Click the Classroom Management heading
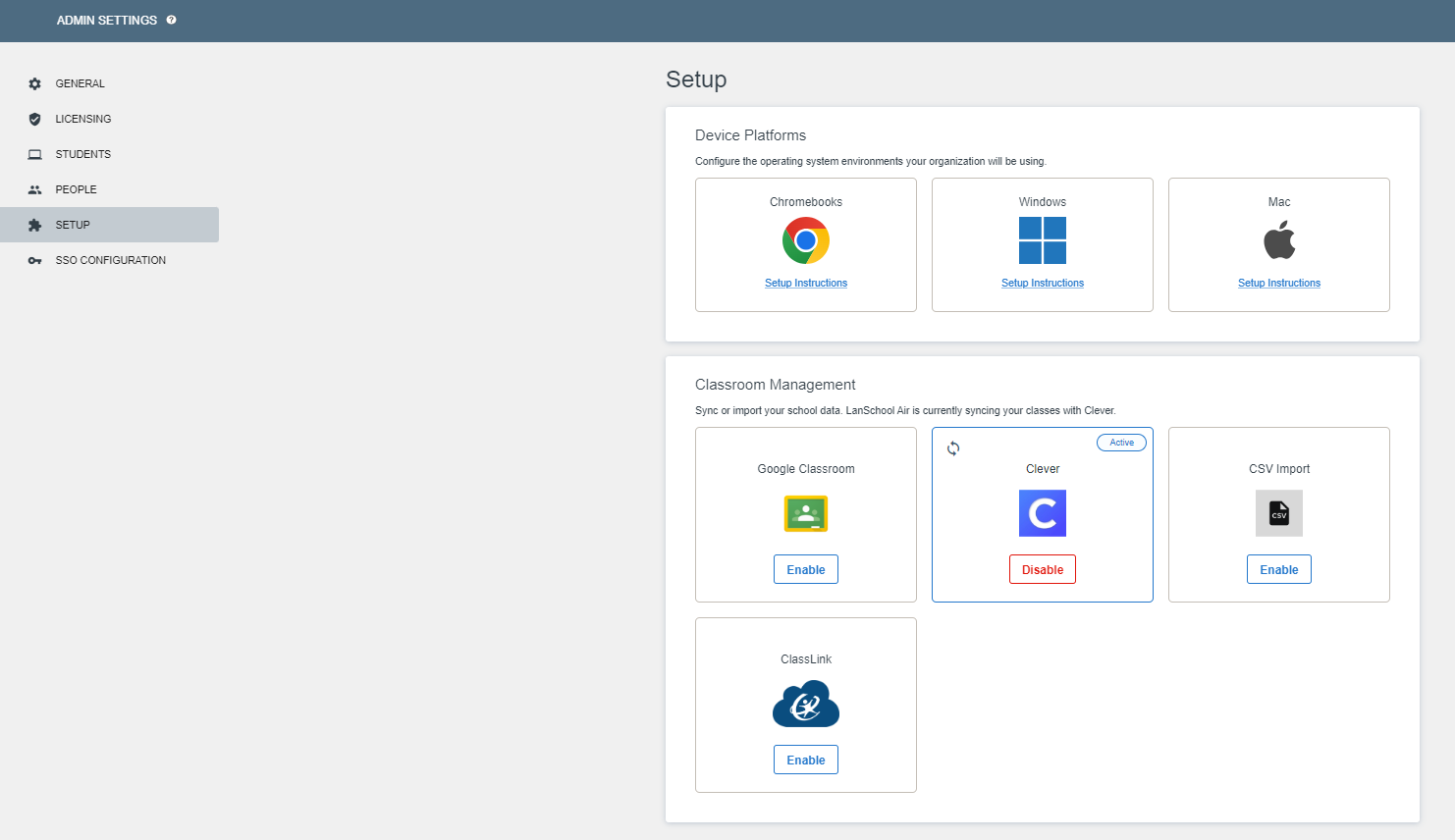 pos(775,385)
